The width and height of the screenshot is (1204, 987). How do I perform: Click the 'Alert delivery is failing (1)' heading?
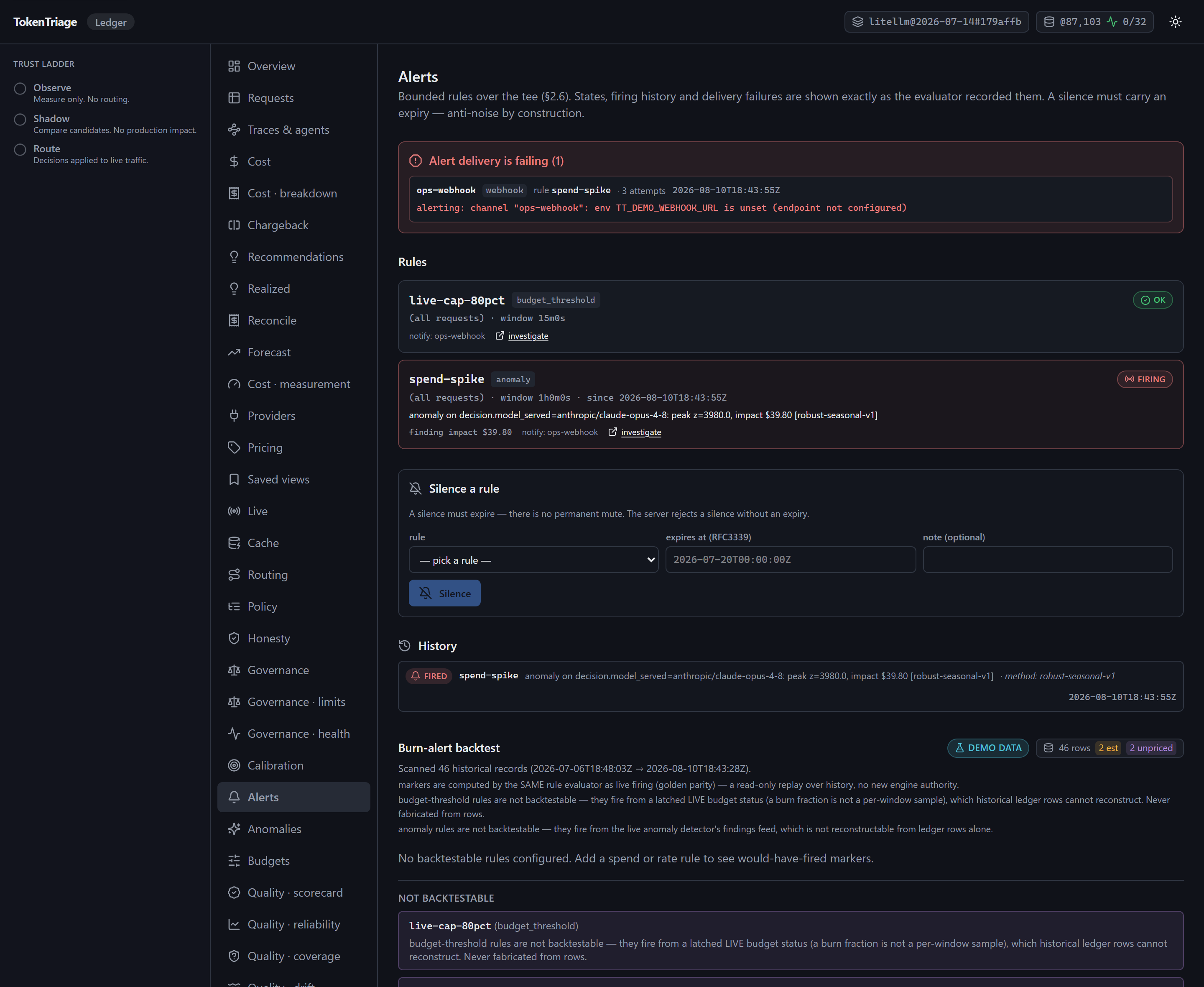click(x=496, y=161)
